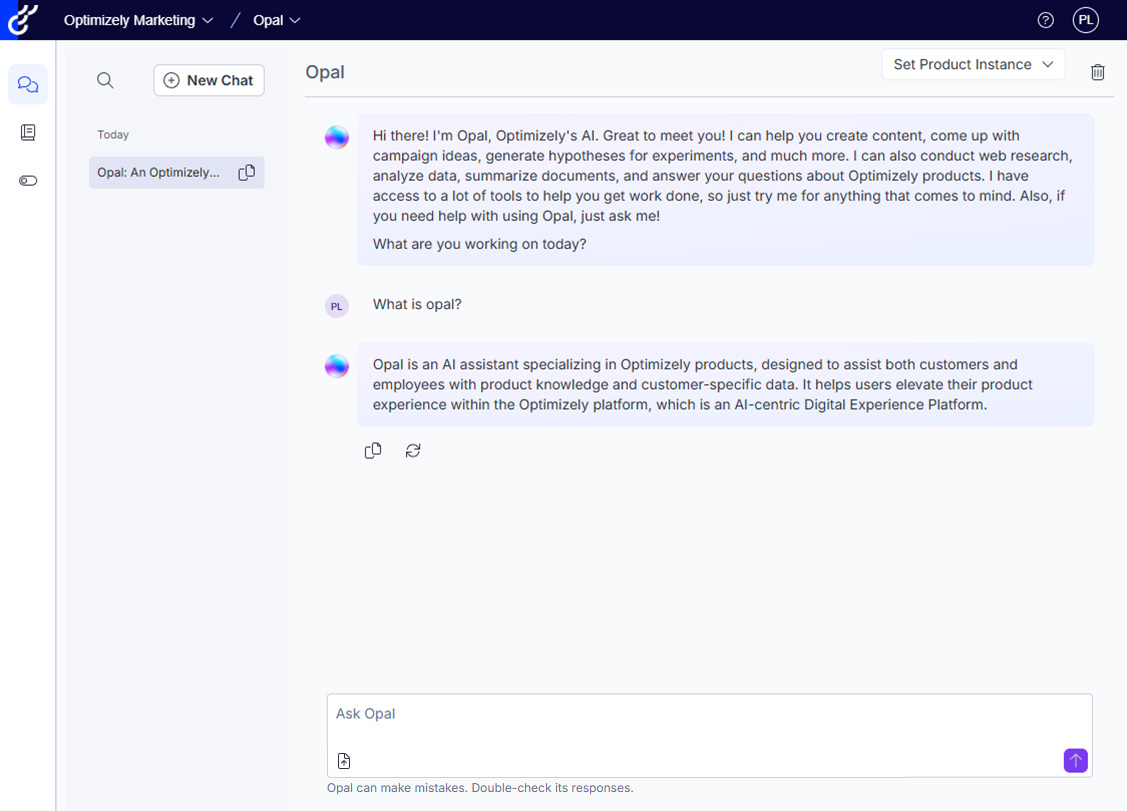Select the 'Opal: An Optimizely...' chat
Screen dimensions: 1127x811
coord(177,173)
